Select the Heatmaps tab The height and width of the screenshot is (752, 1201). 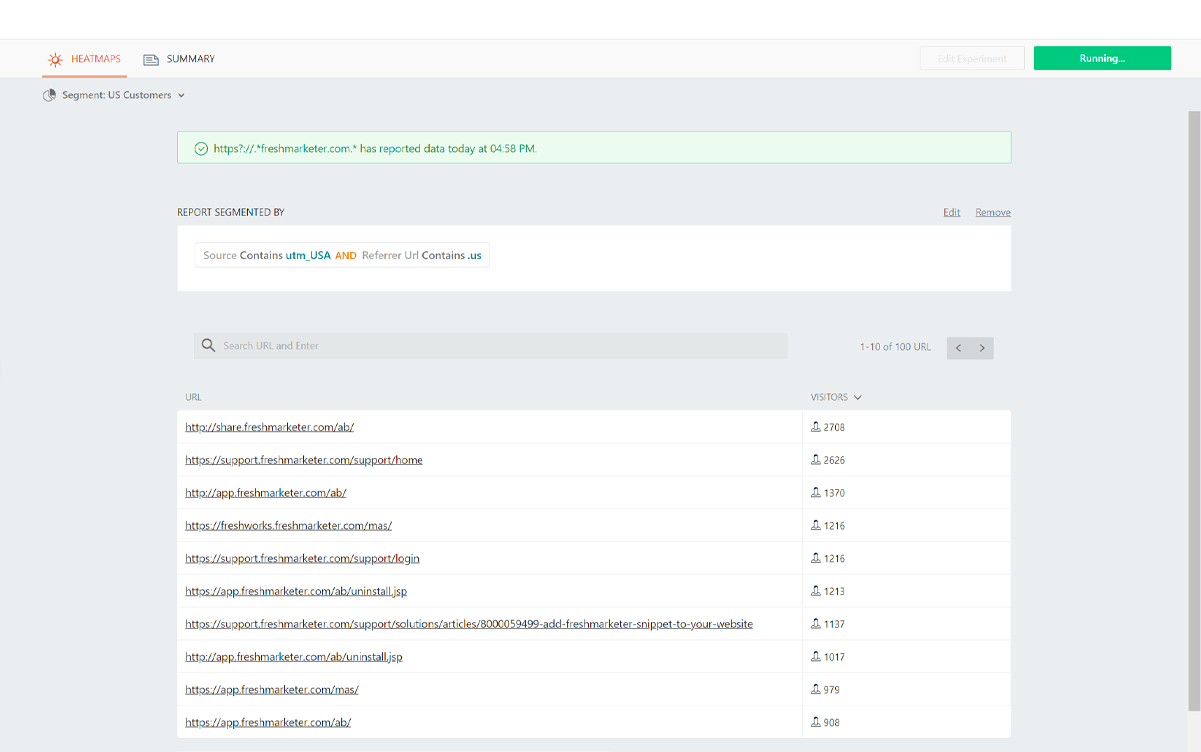(x=95, y=59)
